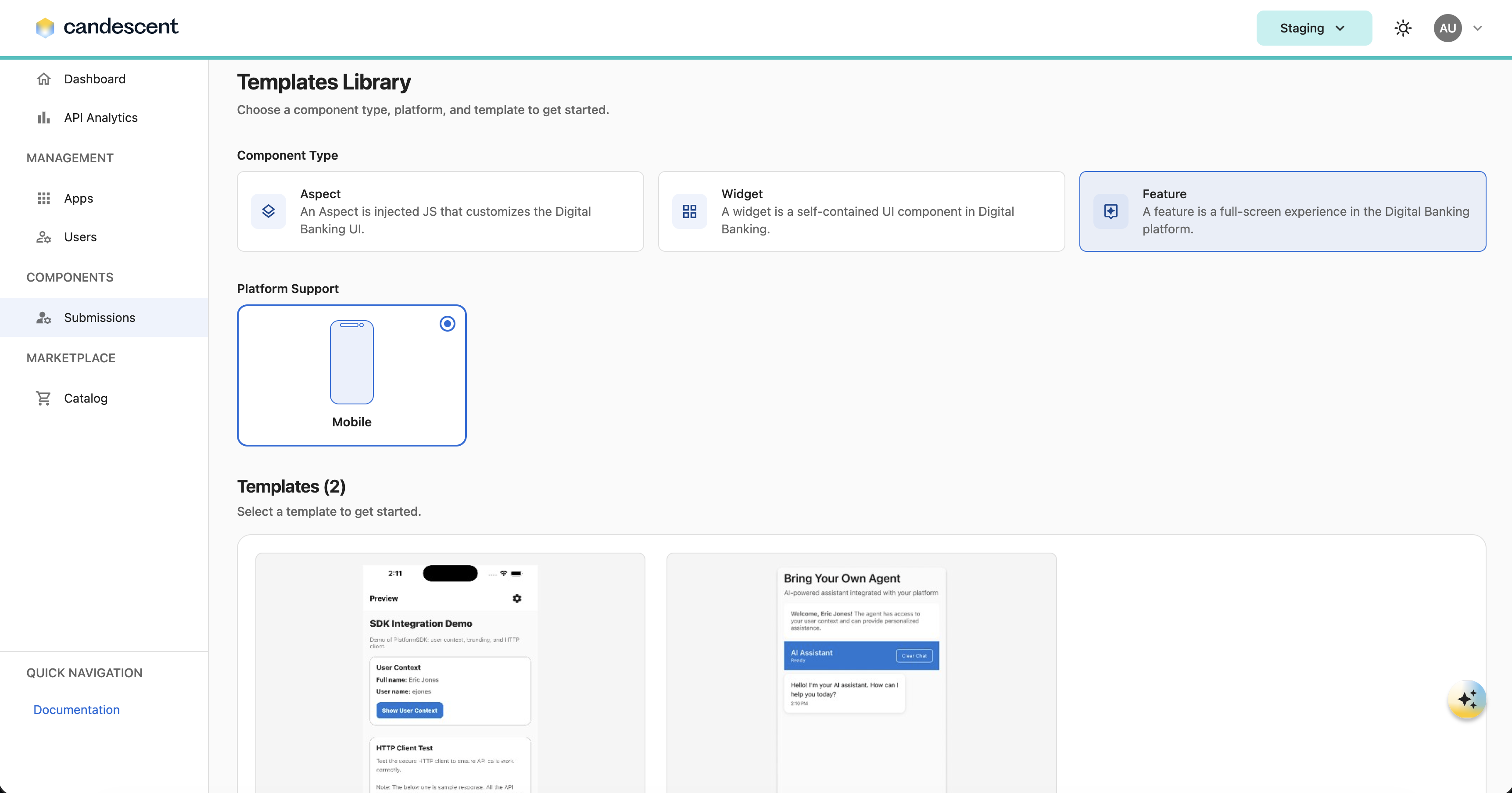Click the Mobile phone illustration
This screenshot has height=793, width=1512.
(351, 362)
